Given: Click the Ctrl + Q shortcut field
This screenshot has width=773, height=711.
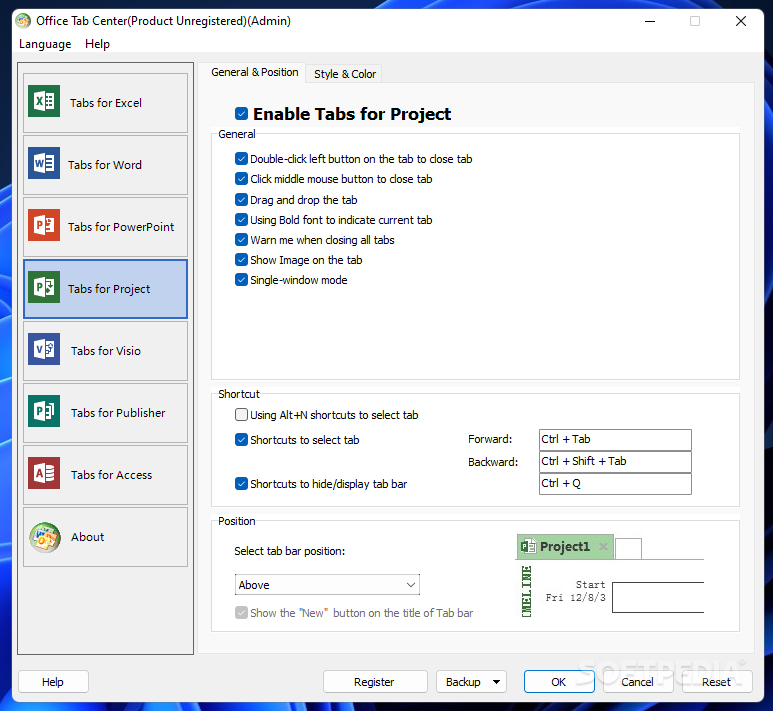Looking at the screenshot, I should (x=615, y=484).
